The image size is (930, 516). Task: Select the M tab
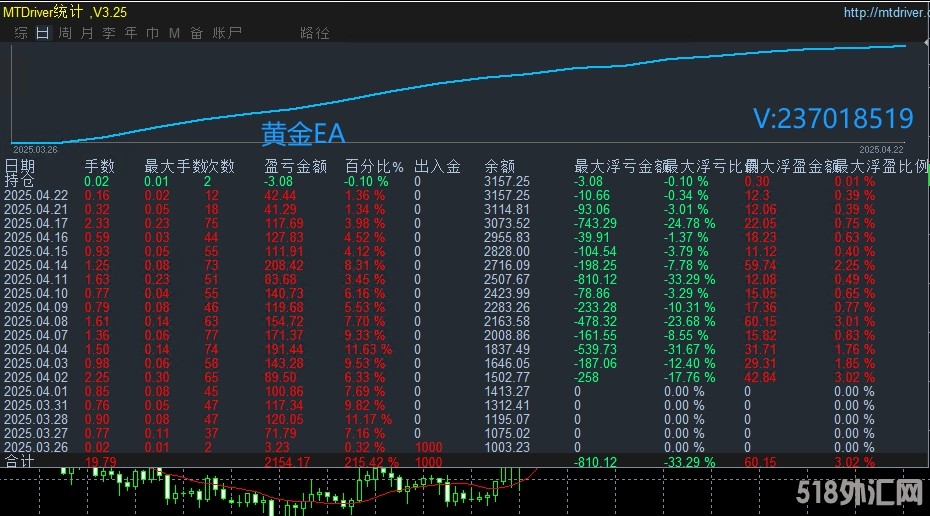pyautogui.click(x=175, y=33)
